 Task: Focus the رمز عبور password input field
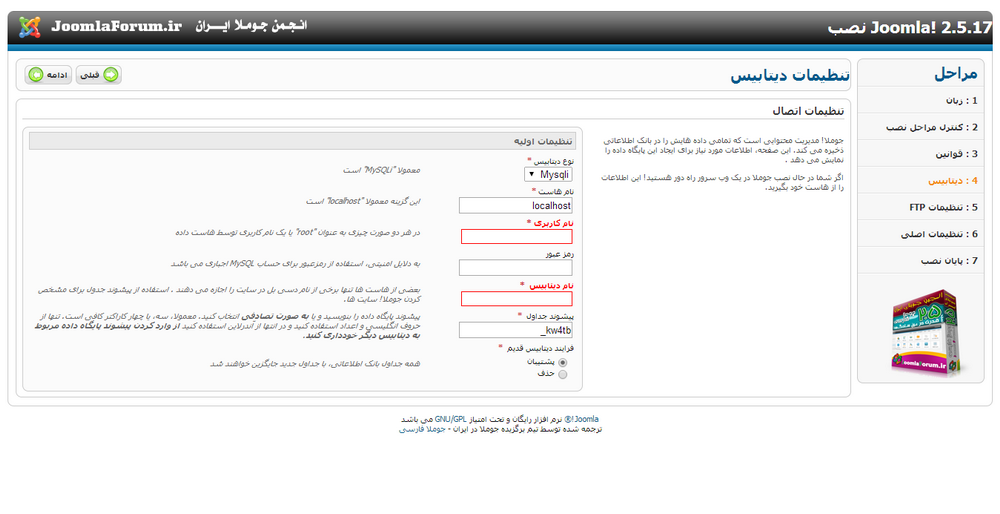(x=515, y=268)
